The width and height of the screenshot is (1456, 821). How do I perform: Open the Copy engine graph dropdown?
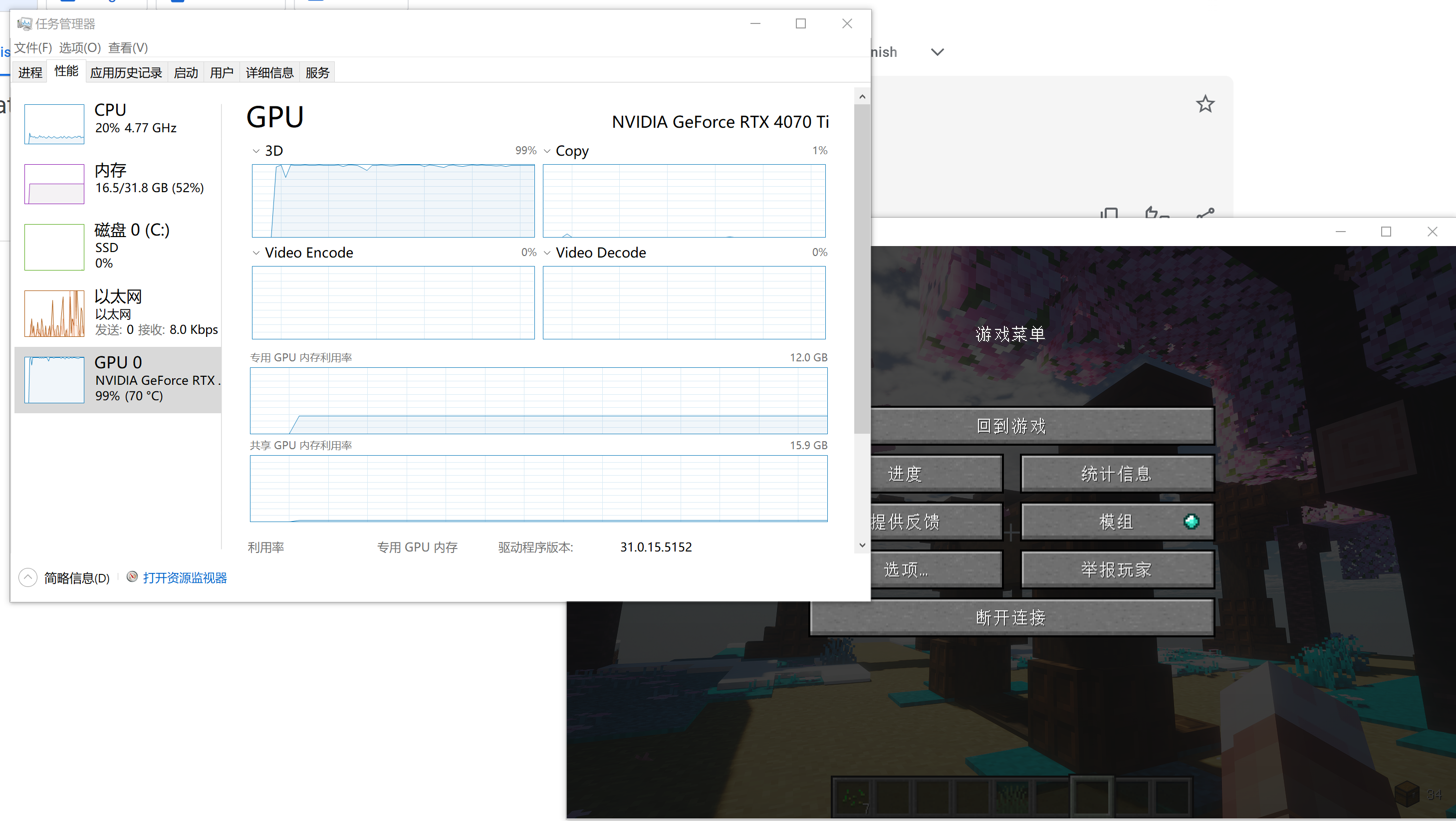point(547,151)
